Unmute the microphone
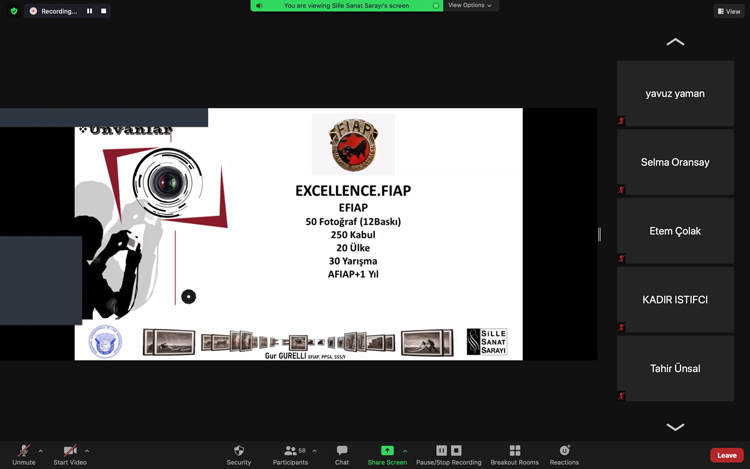This screenshot has height=469, width=750. pyautogui.click(x=23, y=451)
